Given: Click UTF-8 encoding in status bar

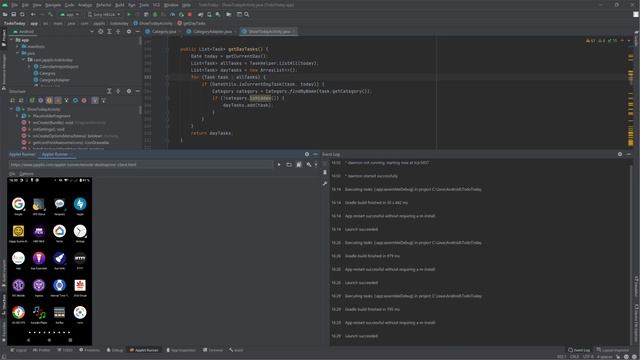Looking at the screenshot, I should pos(588,357).
